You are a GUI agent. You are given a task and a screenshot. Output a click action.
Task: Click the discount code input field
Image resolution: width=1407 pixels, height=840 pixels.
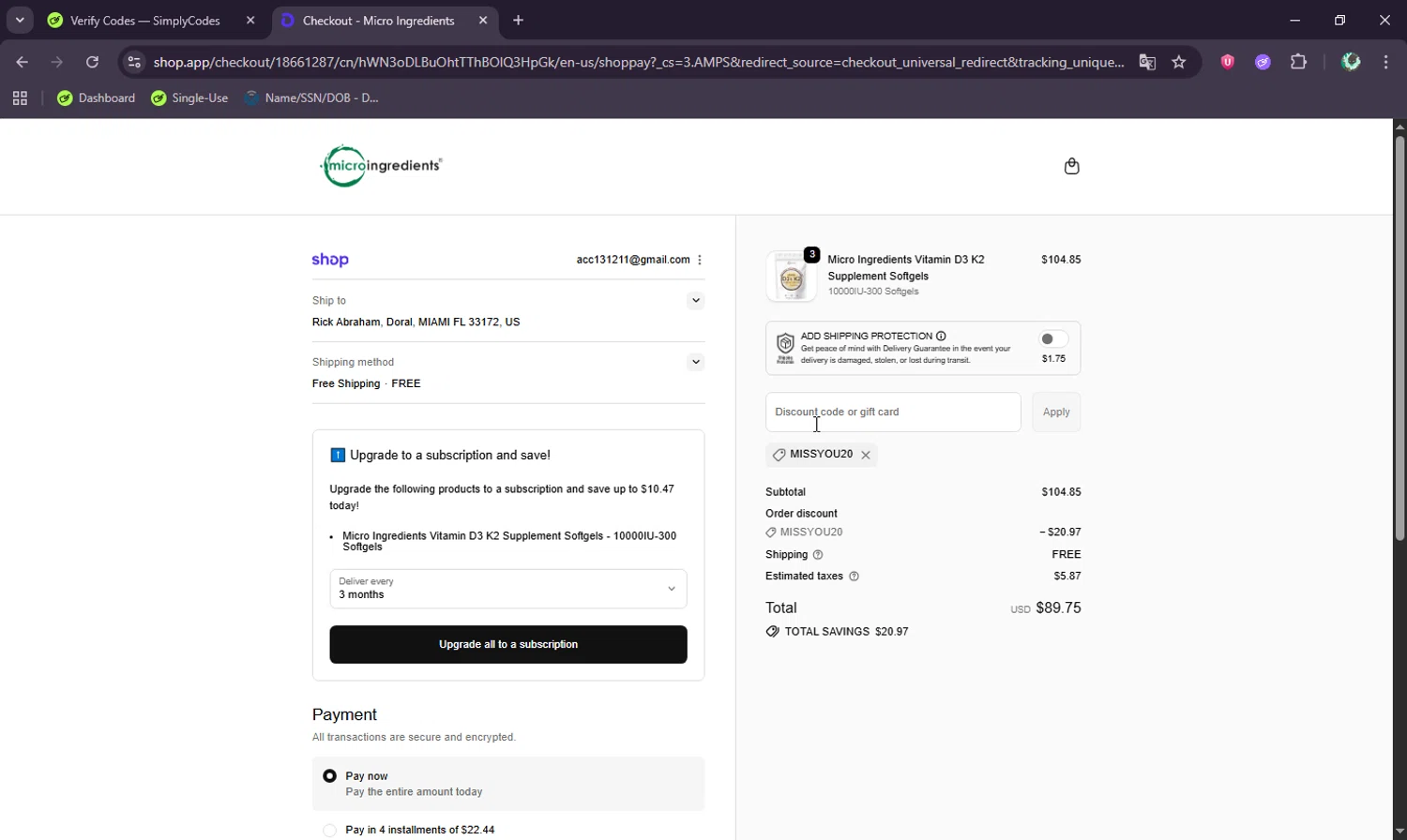pyautogui.click(x=893, y=412)
